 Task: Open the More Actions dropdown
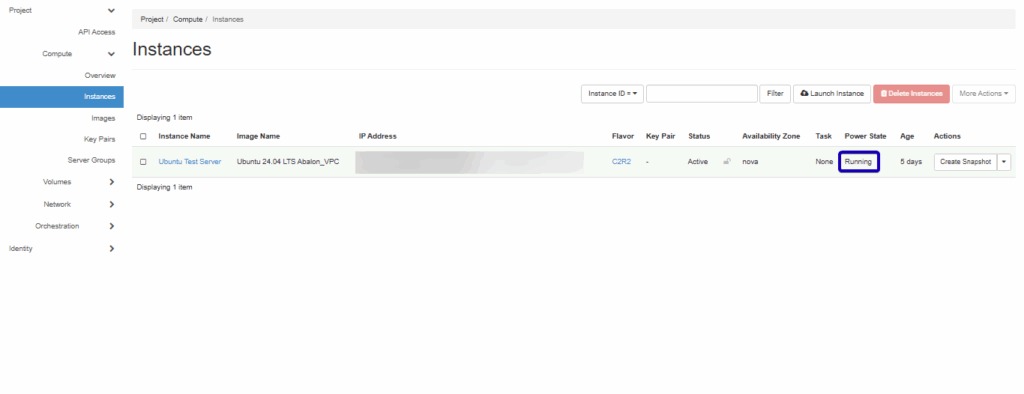click(984, 93)
